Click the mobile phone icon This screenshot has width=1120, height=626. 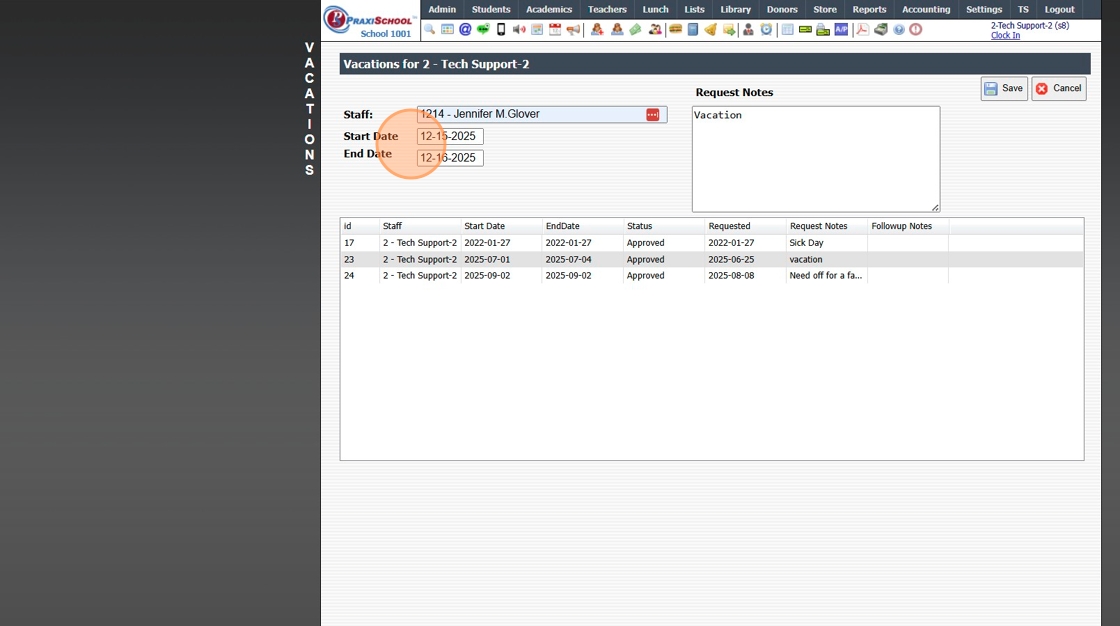[501, 30]
